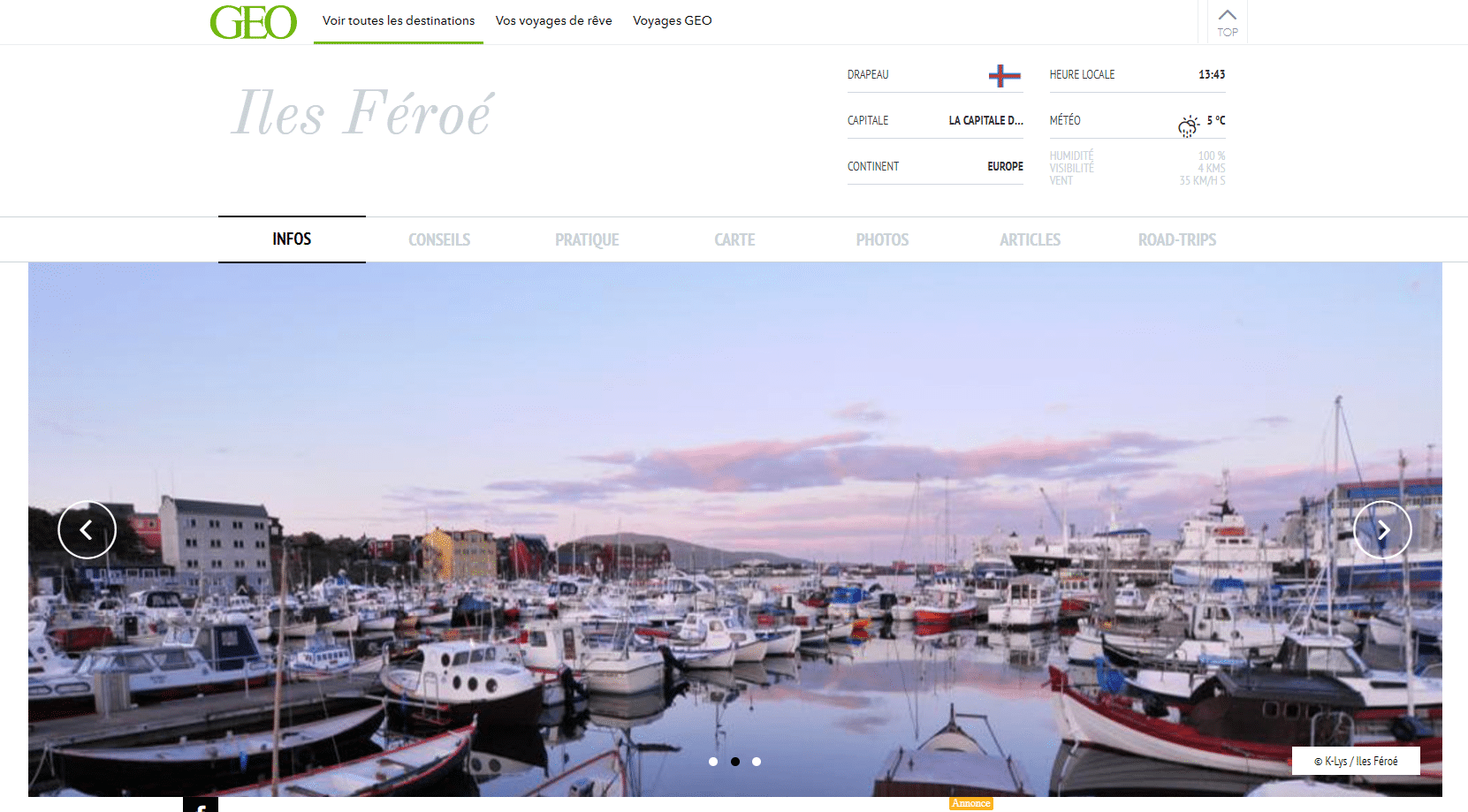Open Vos voyages de rêve menu
The height and width of the screenshot is (812, 1468).
pos(554,20)
